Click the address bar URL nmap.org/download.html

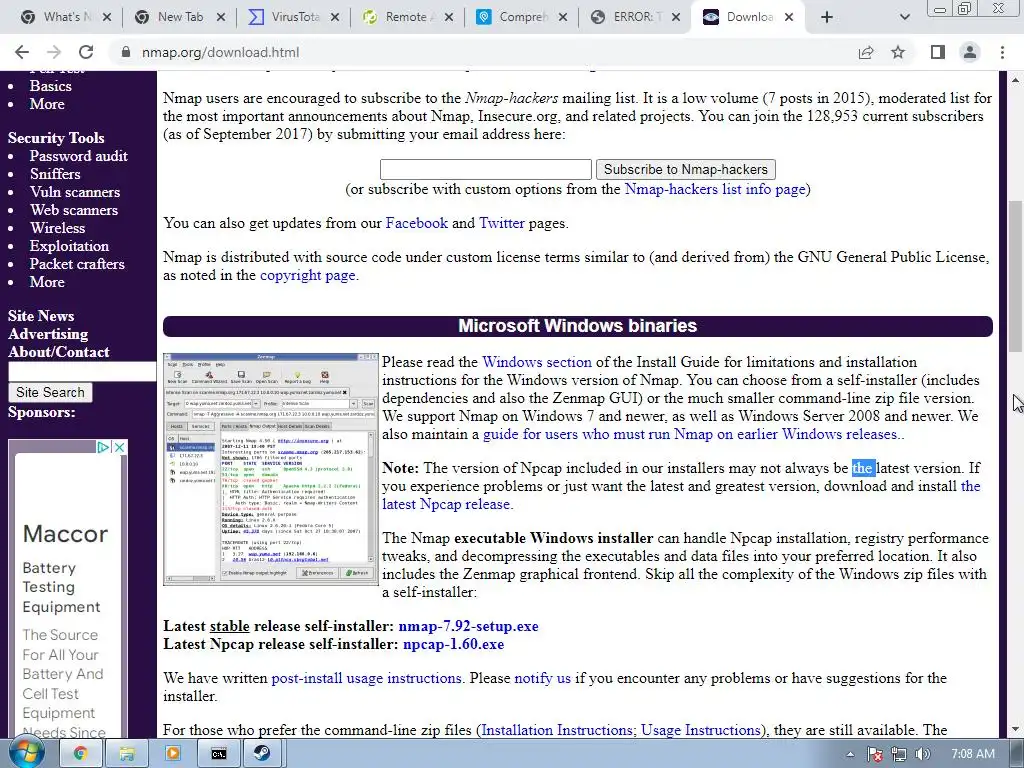221,52
